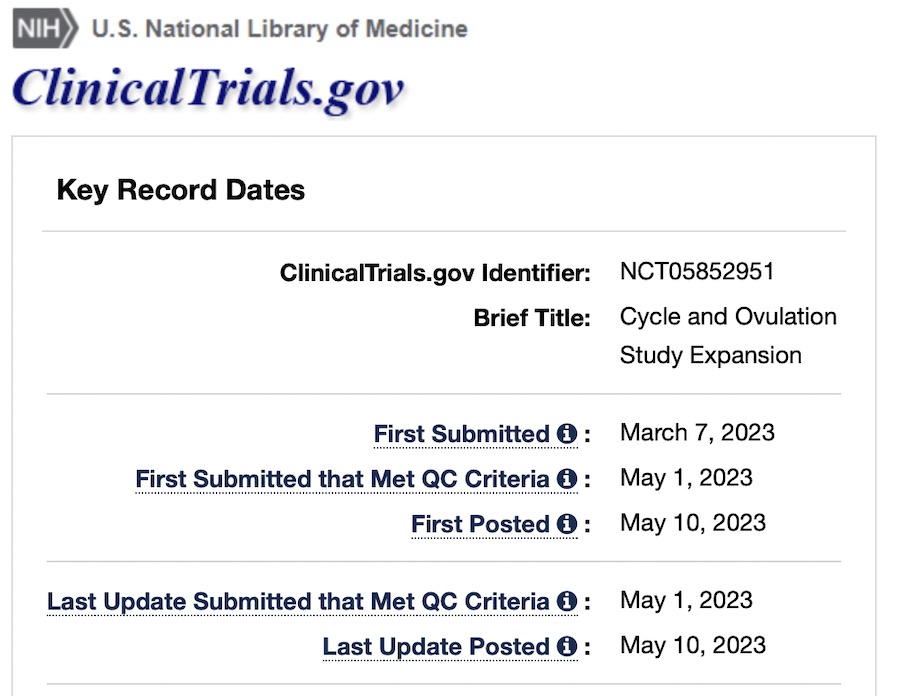Click the NCT05852951 identifier value
The image size is (900, 696).
click(x=697, y=272)
